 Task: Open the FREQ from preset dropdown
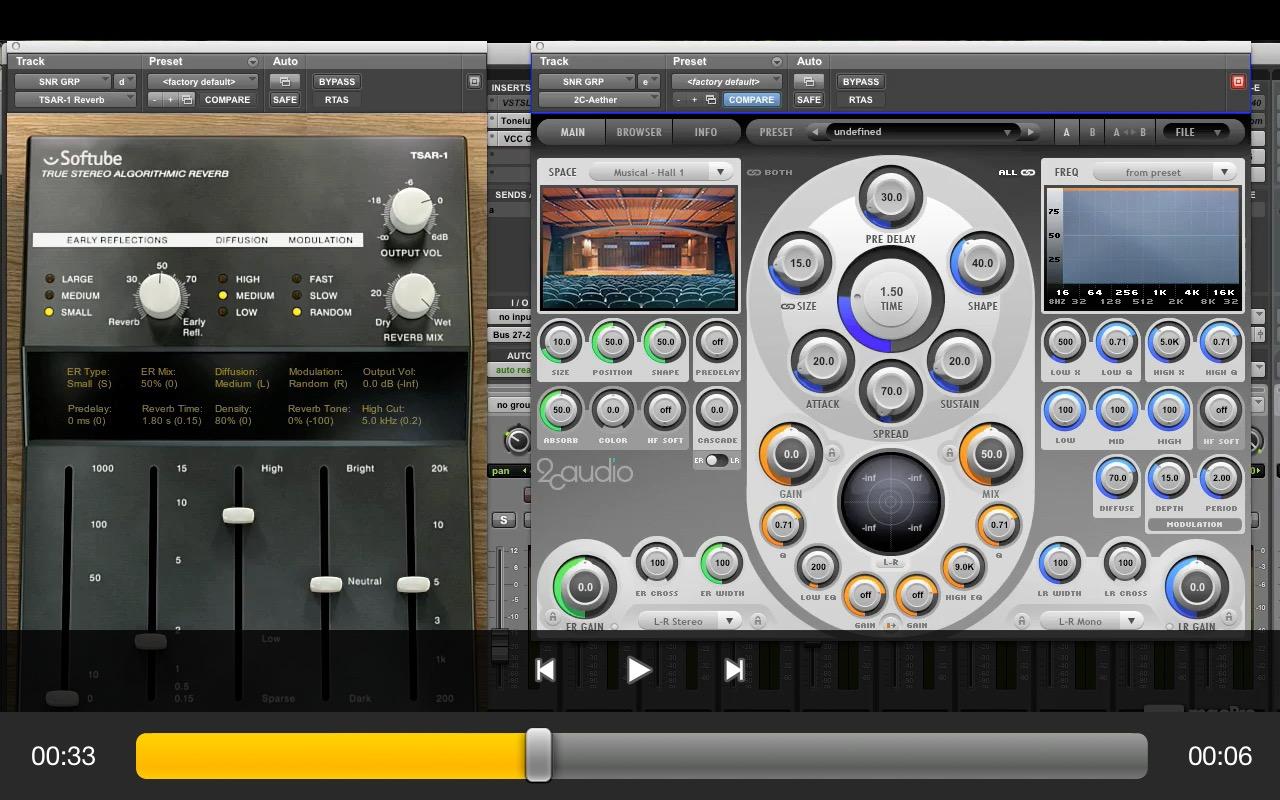pyautogui.click(x=1166, y=172)
